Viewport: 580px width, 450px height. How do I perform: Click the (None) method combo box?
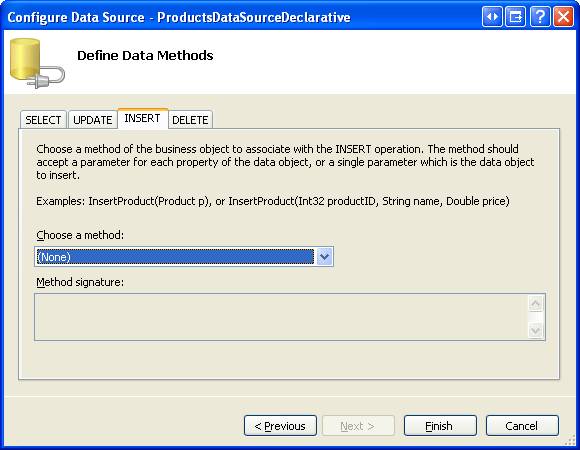pyautogui.click(x=184, y=257)
